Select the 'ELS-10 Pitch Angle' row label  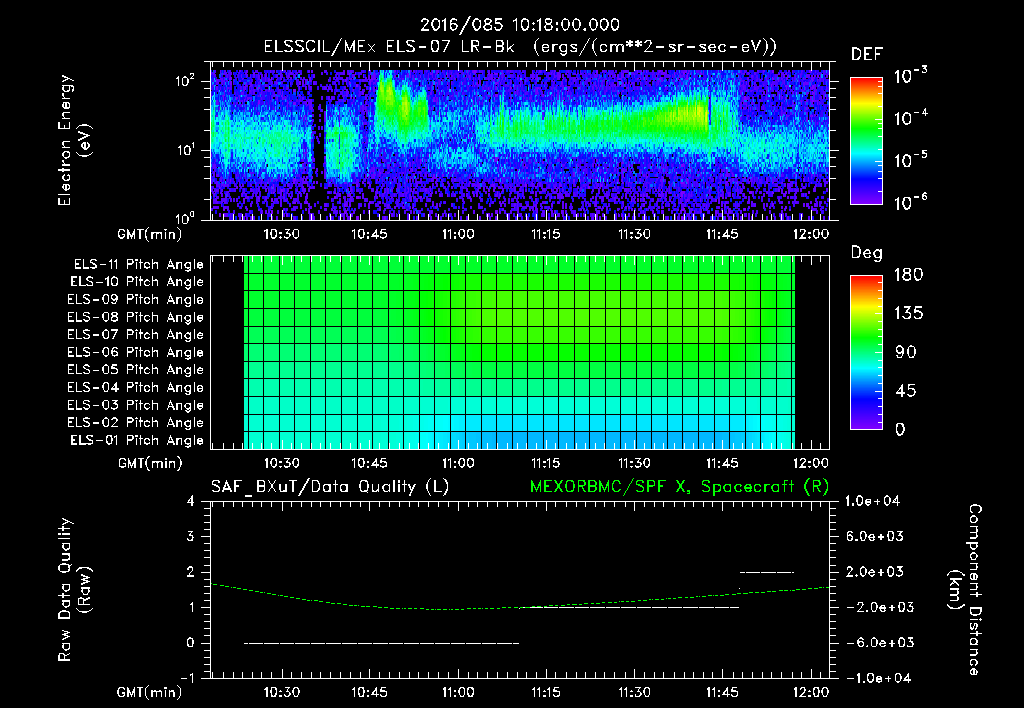[137, 282]
